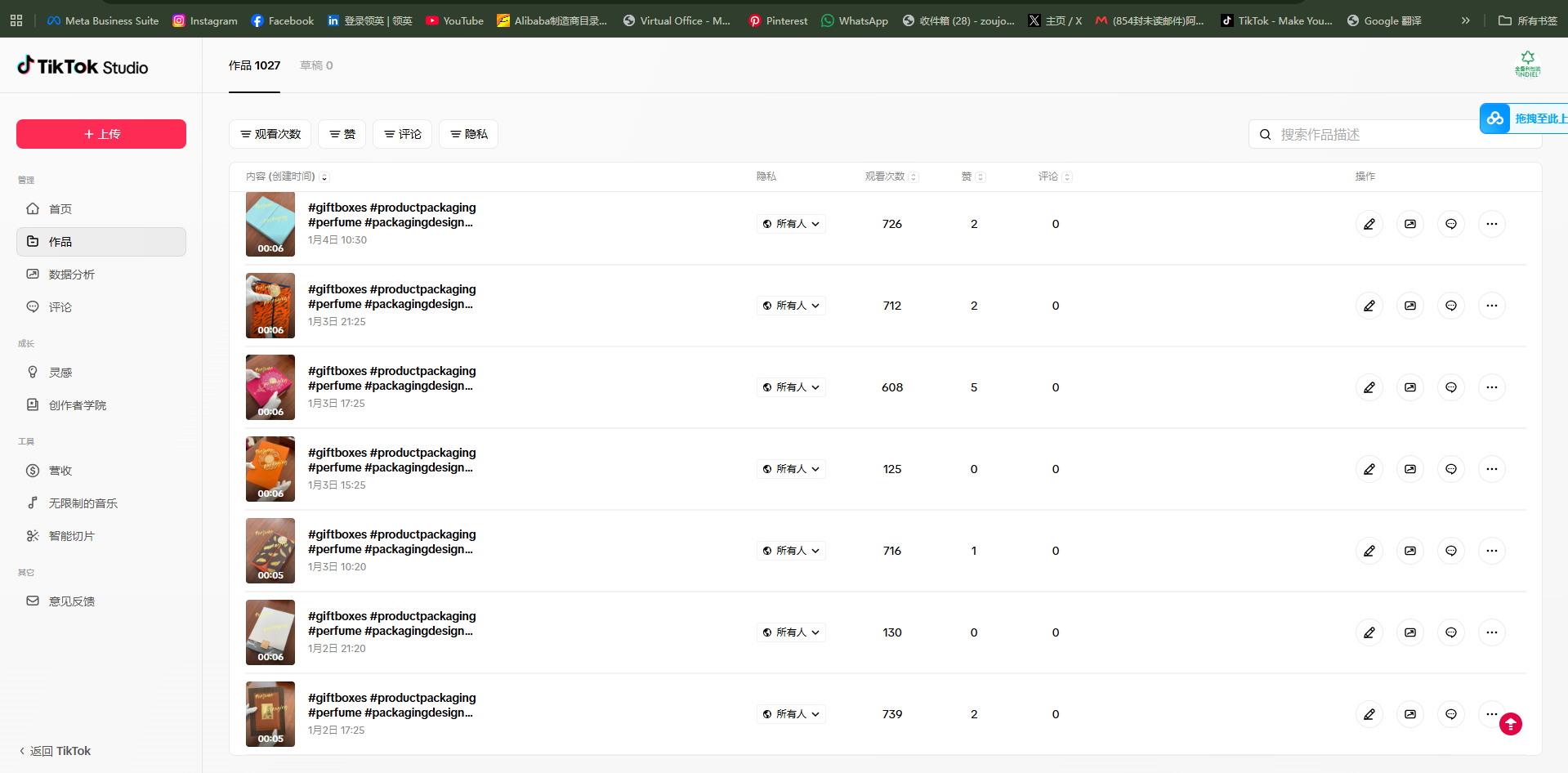Click the profile avatar logo at top right
The height and width of the screenshot is (773, 1568).
point(1526,65)
